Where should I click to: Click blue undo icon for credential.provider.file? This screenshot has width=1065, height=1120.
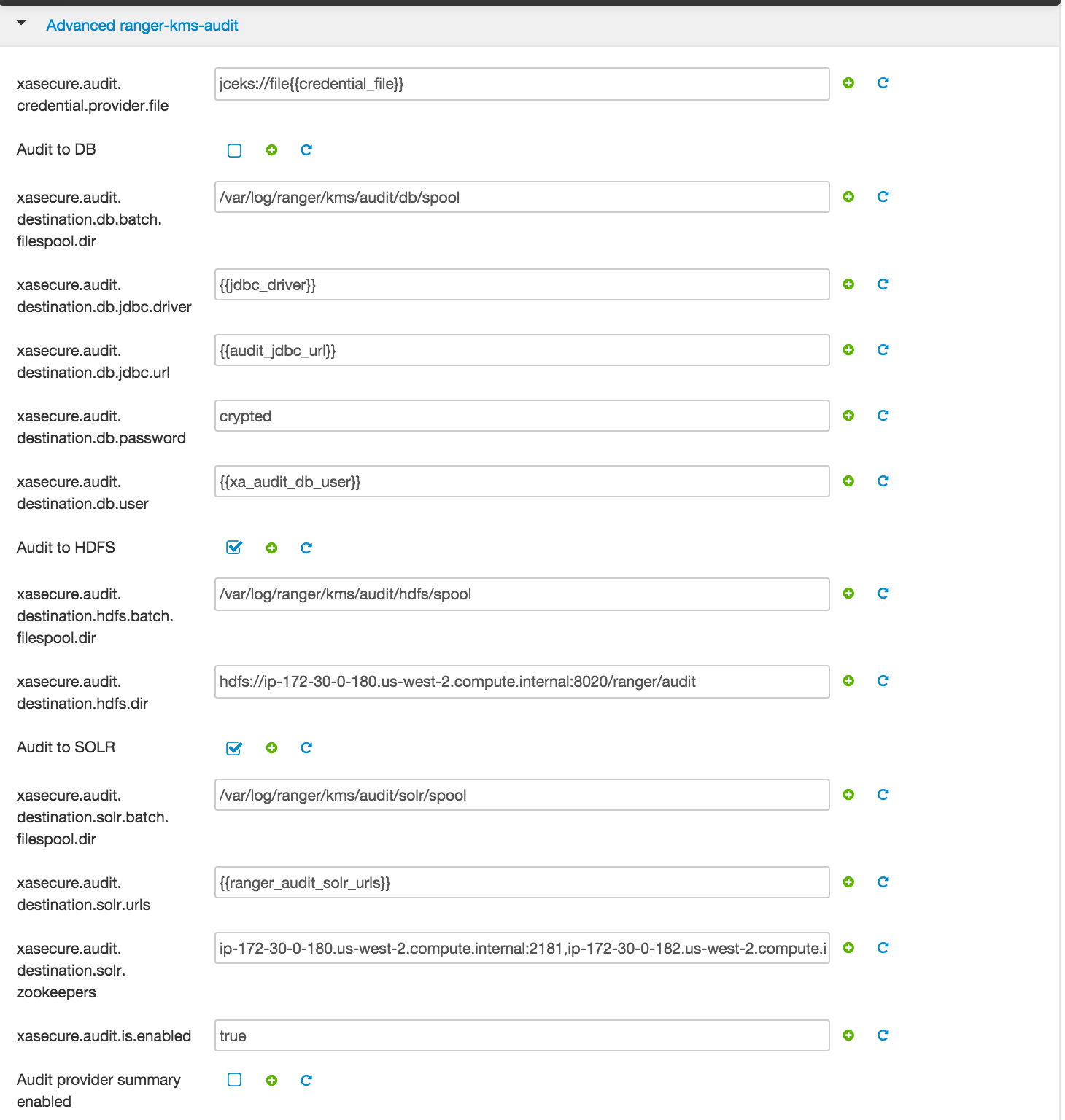point(883,83)
